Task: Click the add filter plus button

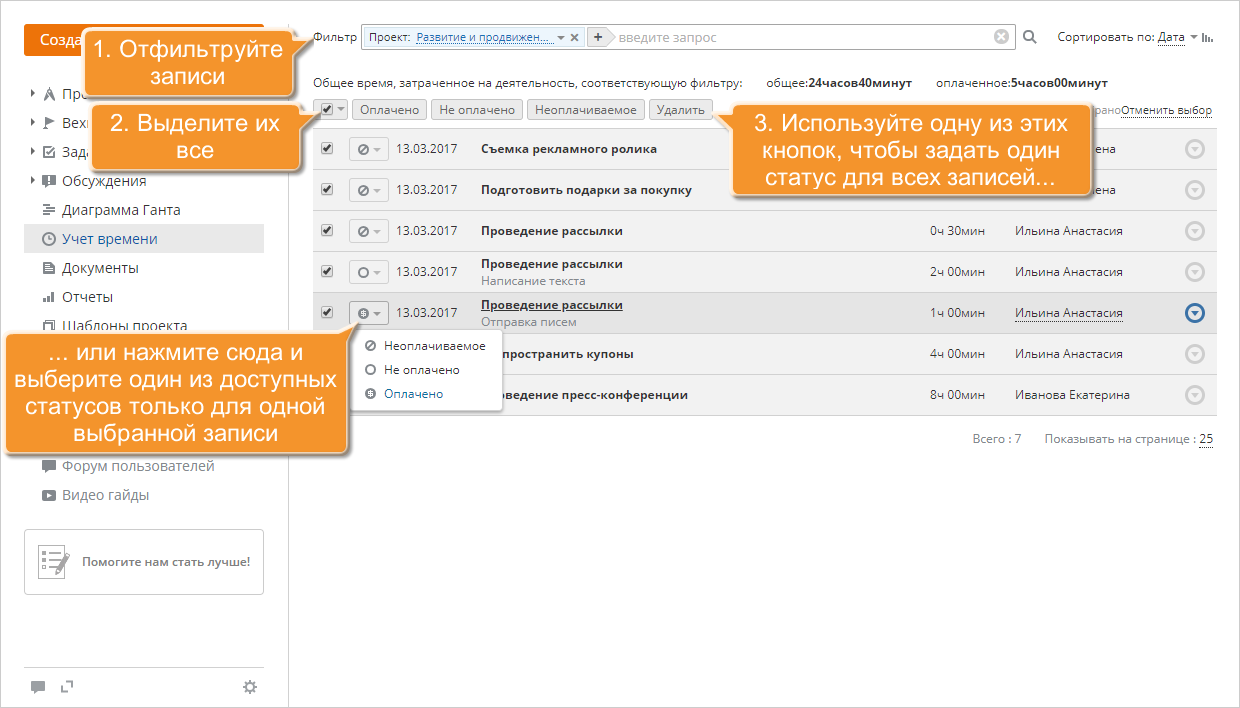Action: click(x=597, y=37)
